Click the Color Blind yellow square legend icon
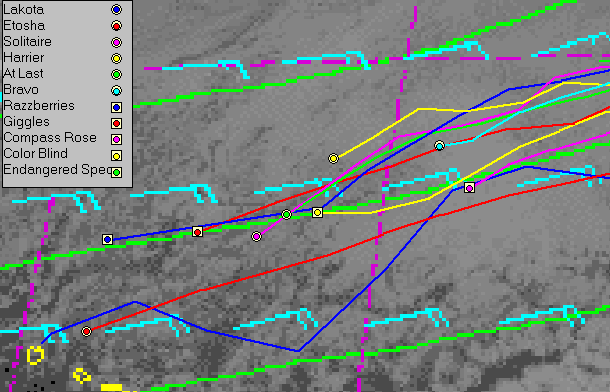Screen dimensions: 610x392 116,156
